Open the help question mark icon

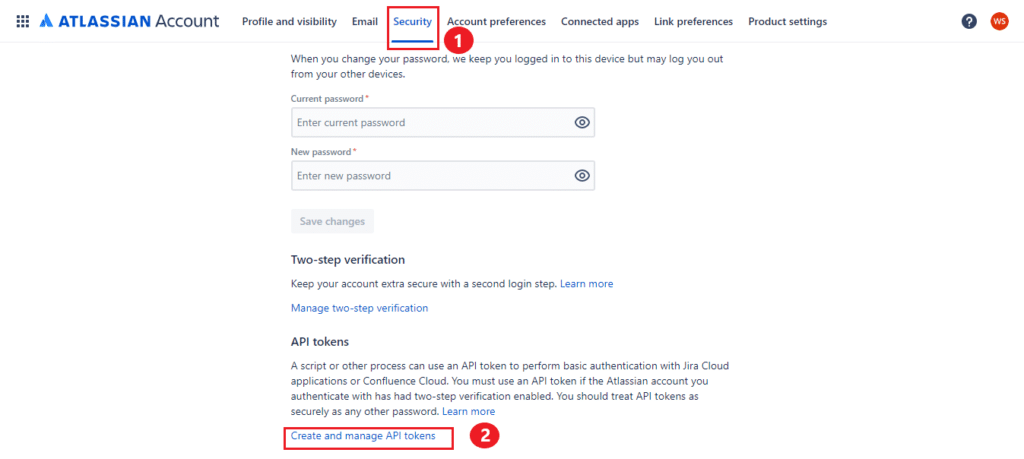pos(969,21)
